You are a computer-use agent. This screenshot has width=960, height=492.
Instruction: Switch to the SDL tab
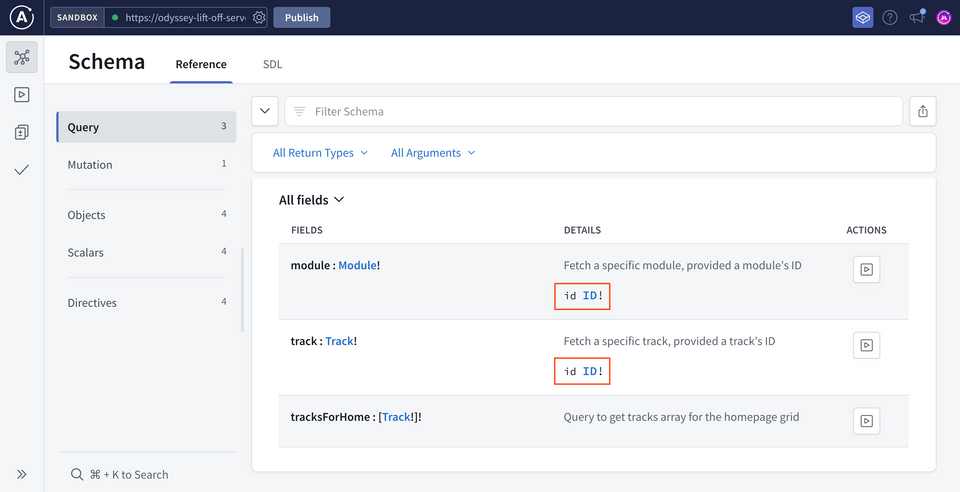(x=272, y=64)
